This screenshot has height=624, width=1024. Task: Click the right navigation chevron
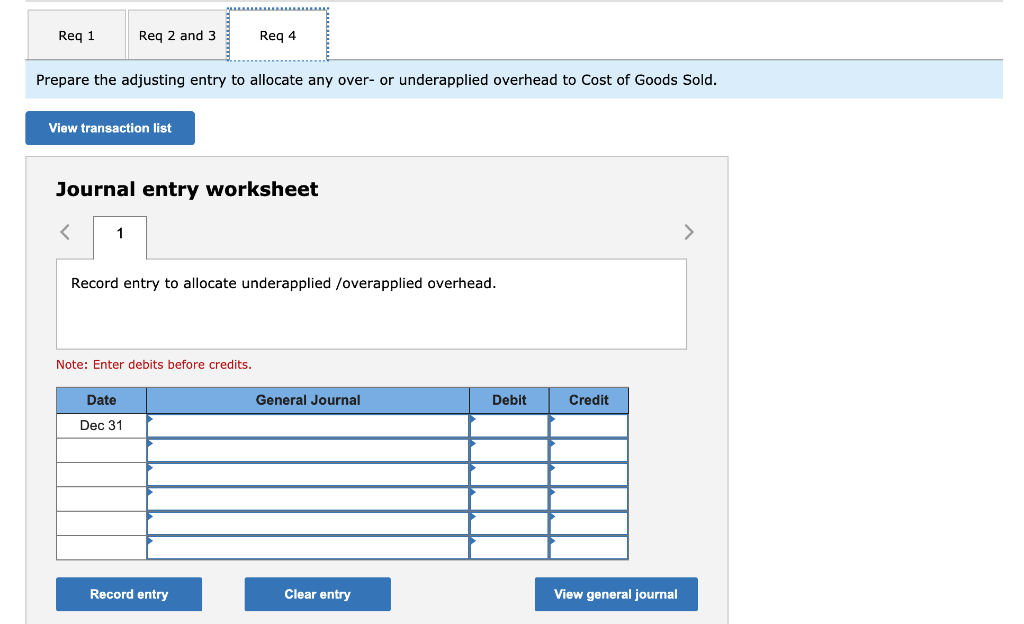688,231
